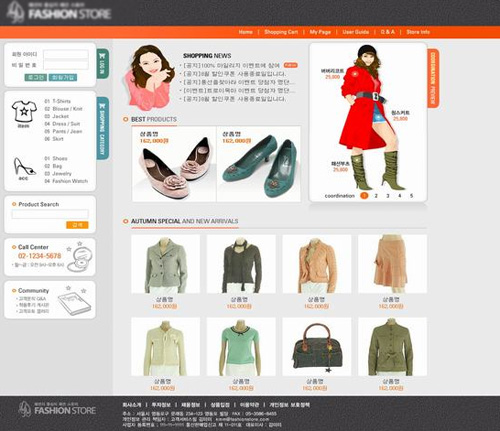Click the orange product search button
500x431 pixels.
click(x=77, y=225)
